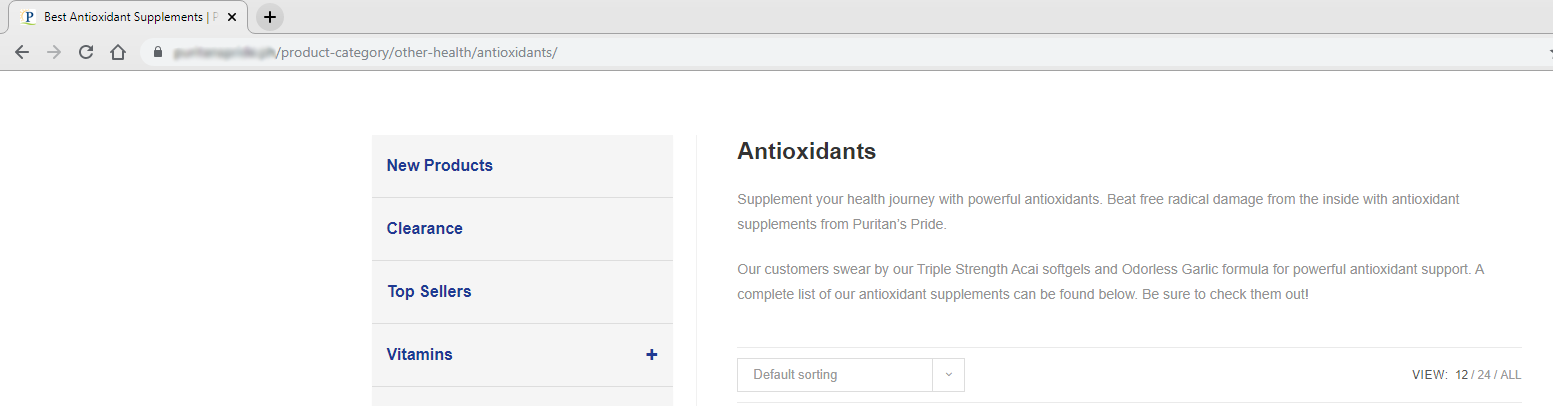Go to the Clearance category
Screen dimensions: 1553x406
coord(424,228)
